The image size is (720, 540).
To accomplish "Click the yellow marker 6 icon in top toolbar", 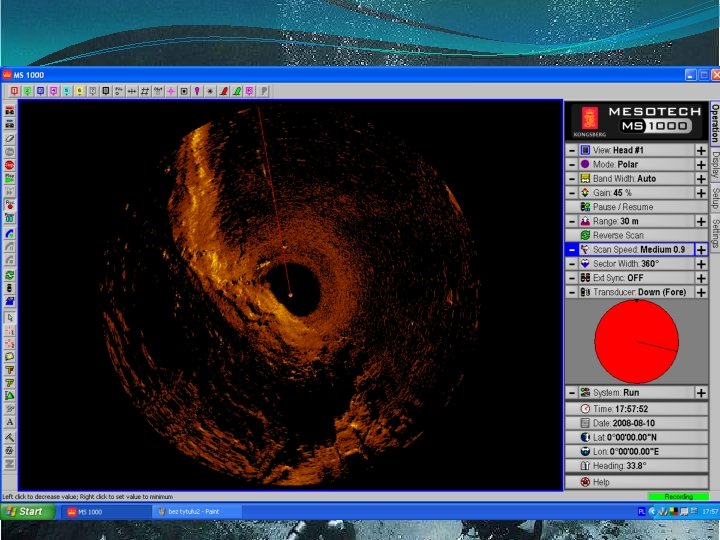I will tap(79, 91).
